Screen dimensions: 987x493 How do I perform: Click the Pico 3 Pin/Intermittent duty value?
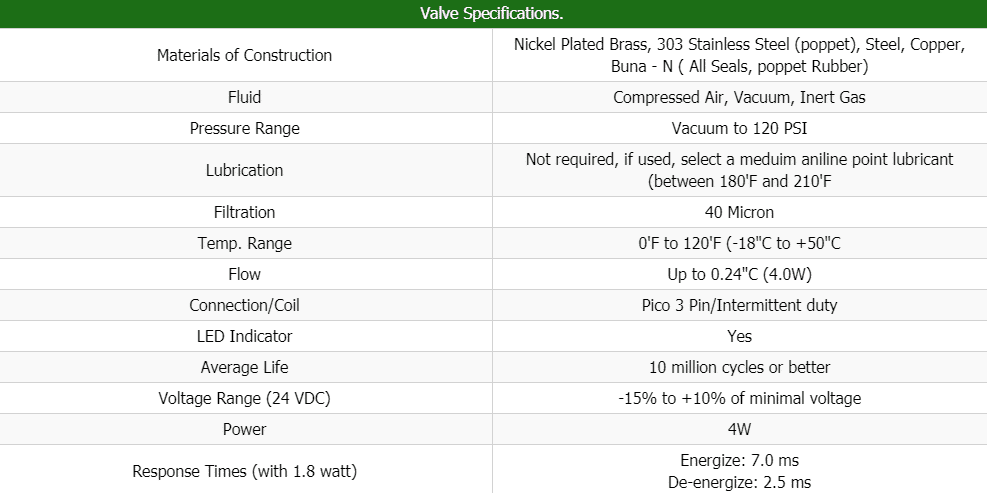pyautogui.click(x=739, y=305)
